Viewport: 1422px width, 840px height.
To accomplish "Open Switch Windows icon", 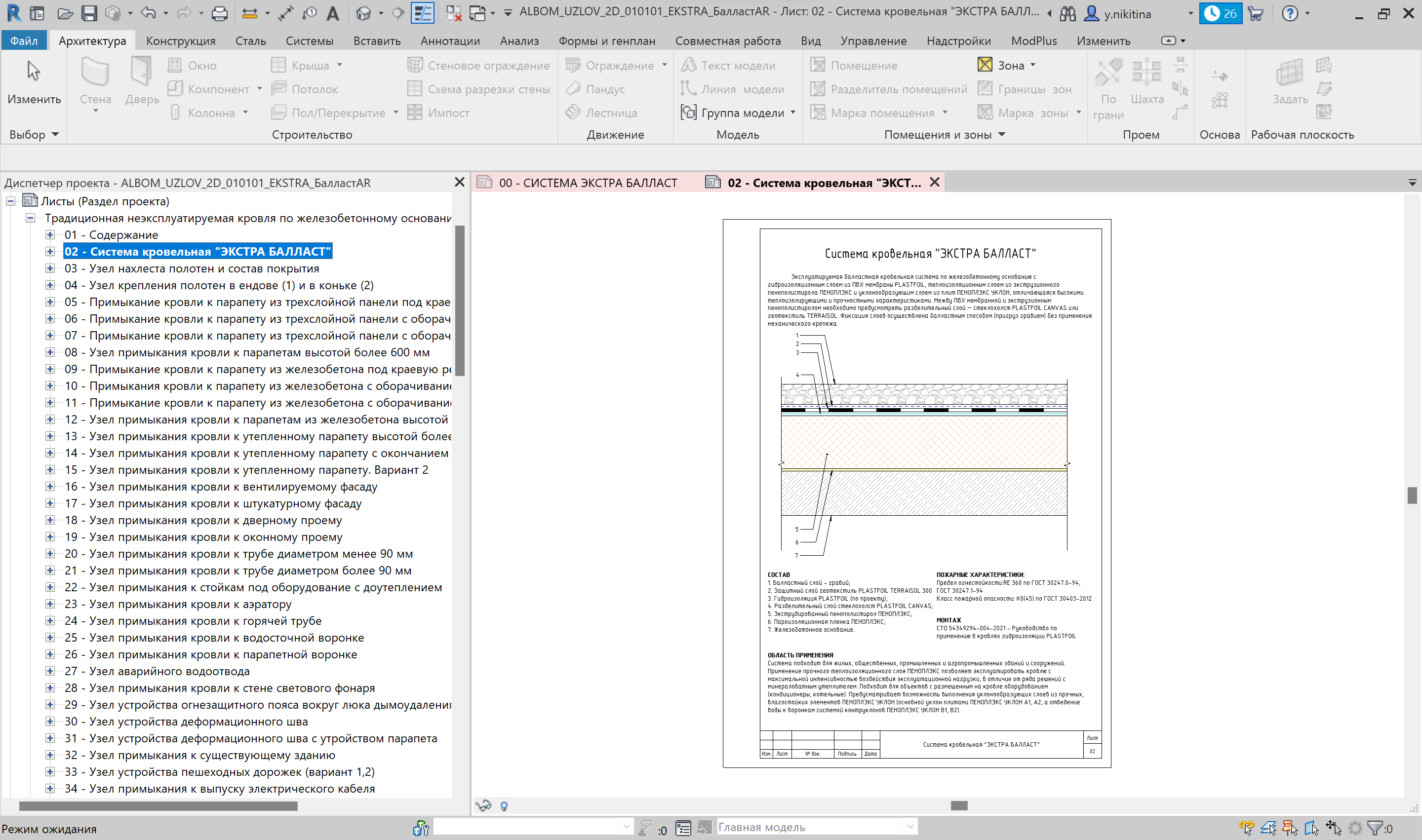I will (x=477, y=13).
